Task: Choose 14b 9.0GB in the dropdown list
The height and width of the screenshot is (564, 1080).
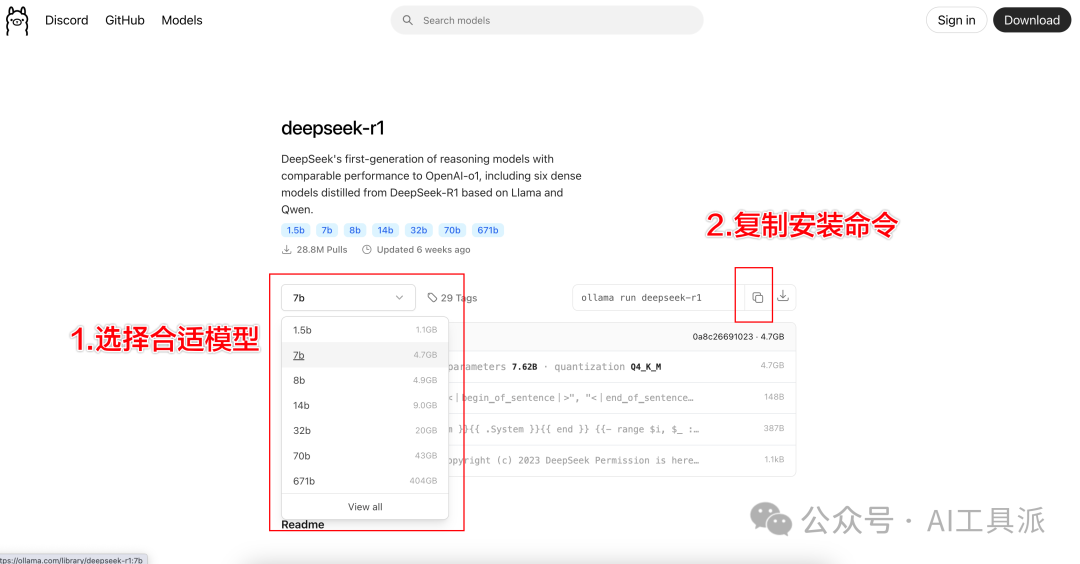Action: (365, 405)
